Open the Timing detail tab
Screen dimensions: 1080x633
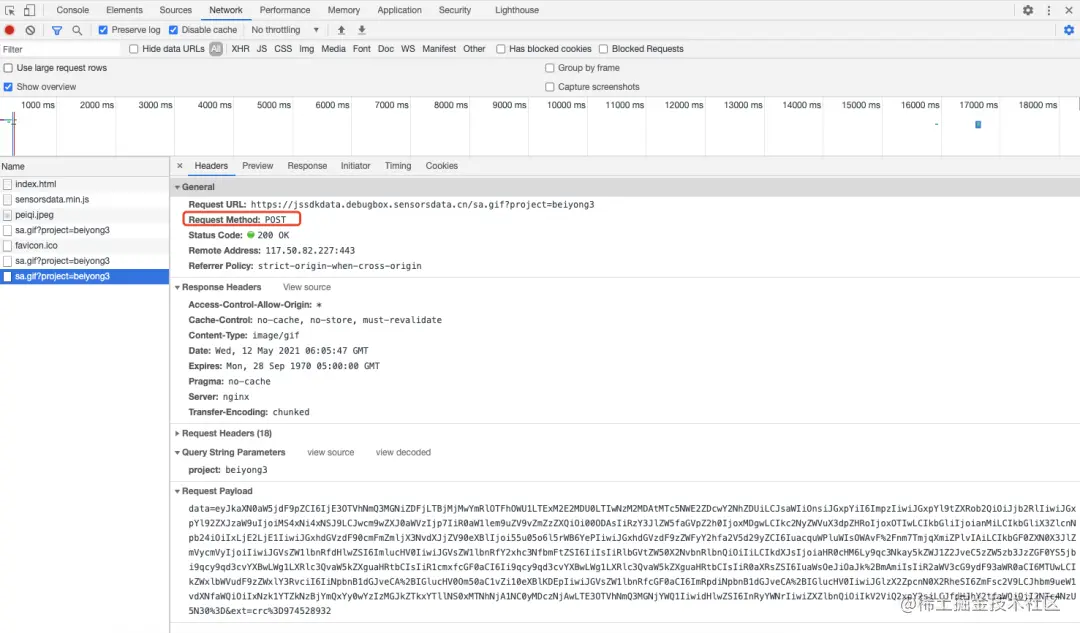(x=398, y=166)
